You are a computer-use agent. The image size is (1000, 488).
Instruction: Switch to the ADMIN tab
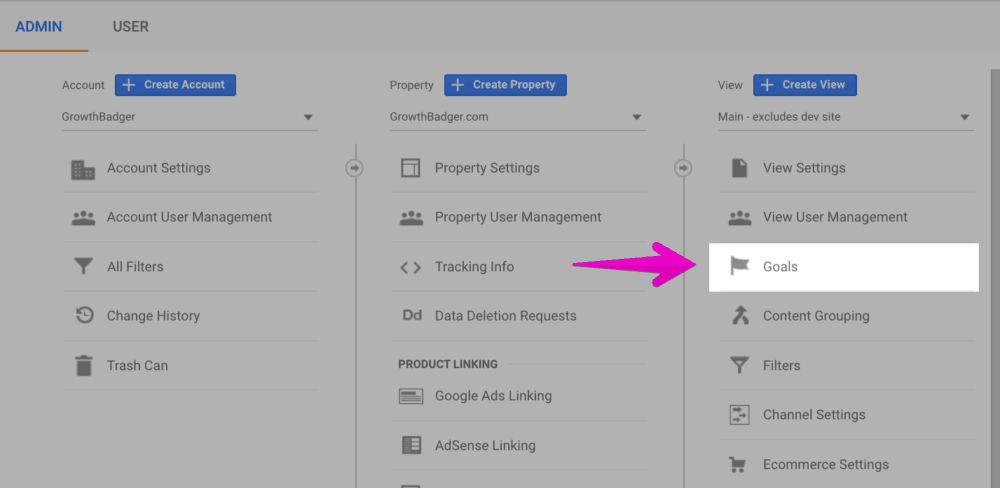click(x=39, y=27)
